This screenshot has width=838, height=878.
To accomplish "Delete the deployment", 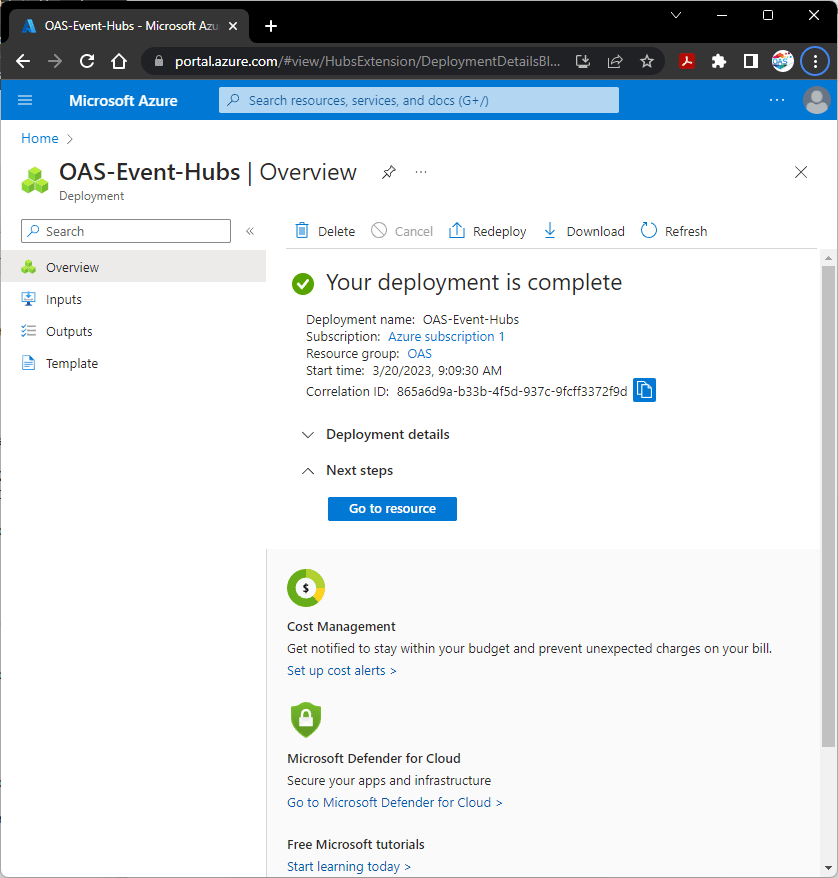I will pyautogui.click(x=323, y=230).
